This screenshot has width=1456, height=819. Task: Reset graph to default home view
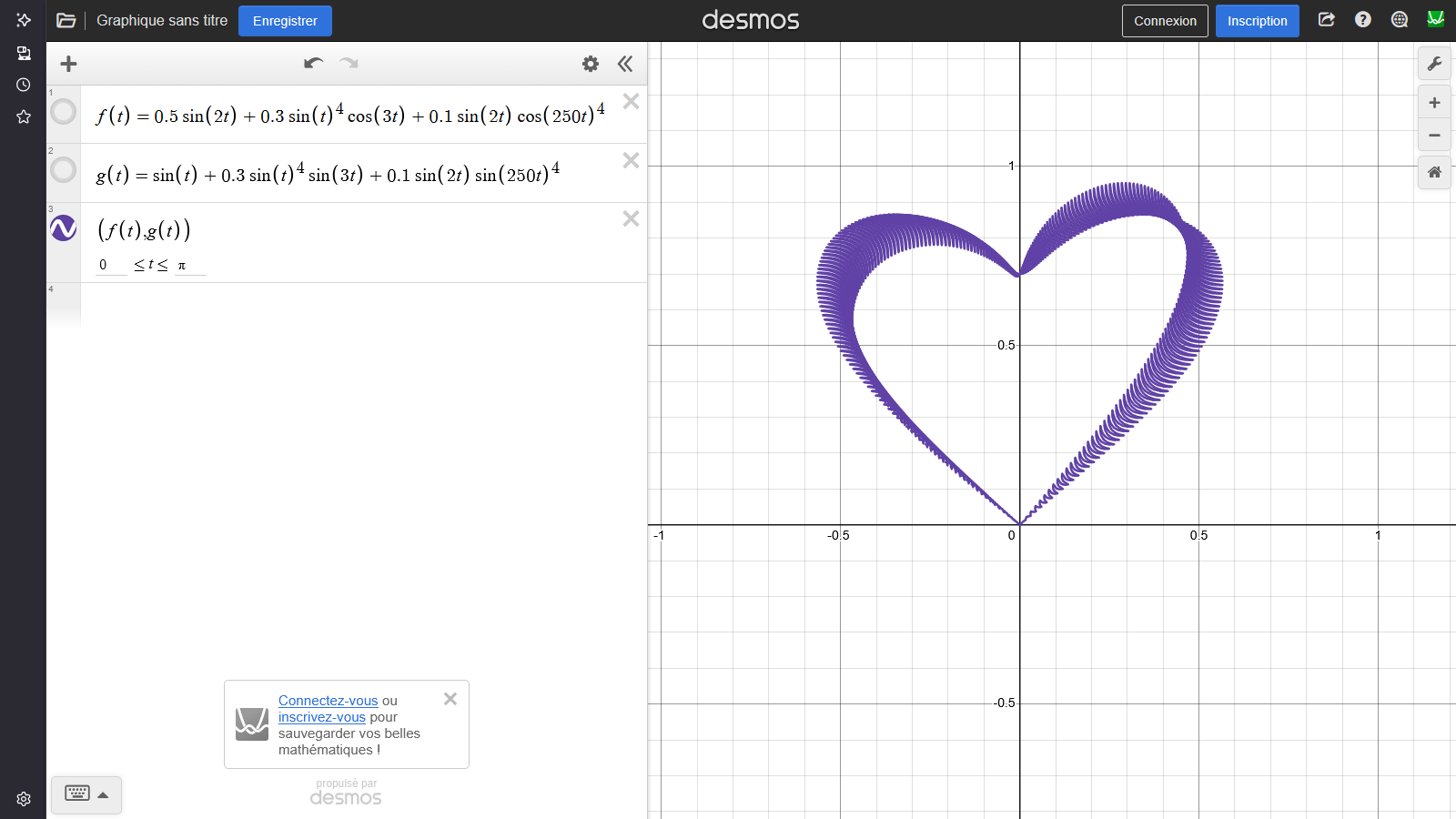coord(1434,172)
